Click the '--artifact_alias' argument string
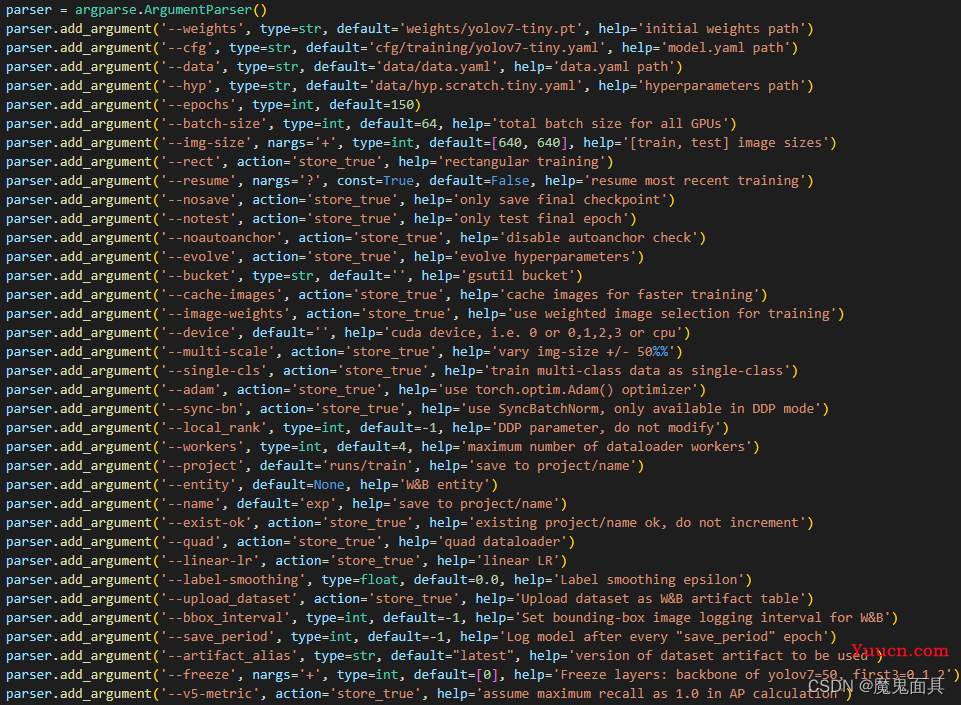This screenshot has height=705, width=961. point(229,656)
